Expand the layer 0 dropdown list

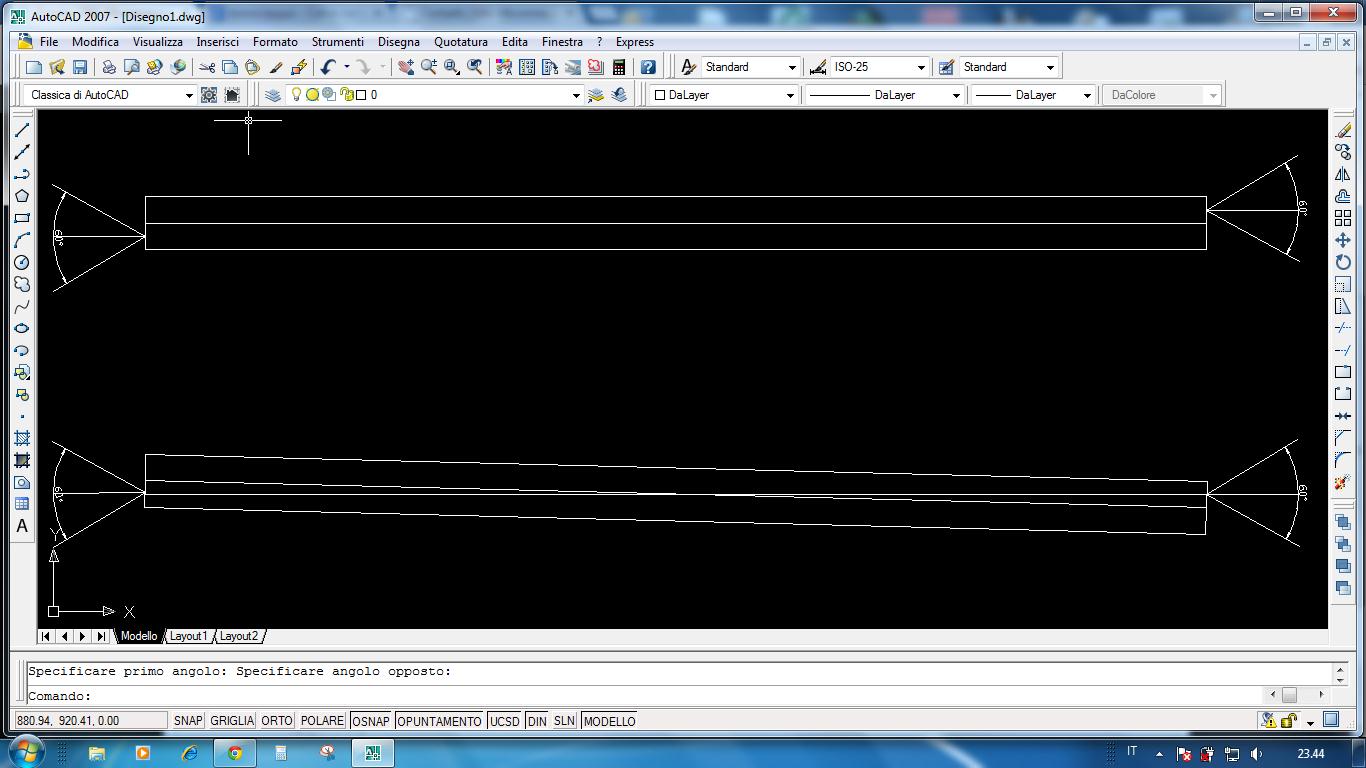(x=576, y=95)
